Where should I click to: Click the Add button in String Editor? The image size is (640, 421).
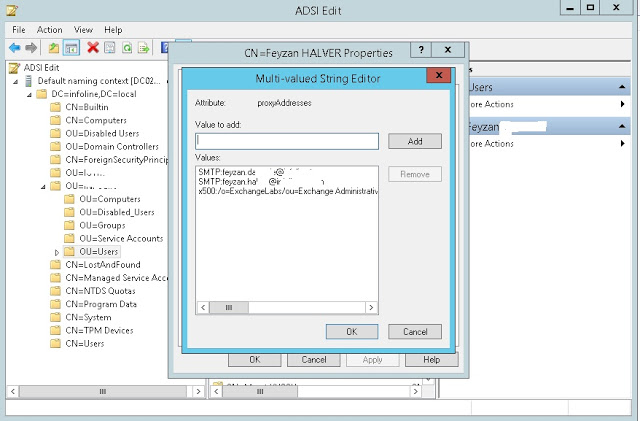tap(414, 141)
